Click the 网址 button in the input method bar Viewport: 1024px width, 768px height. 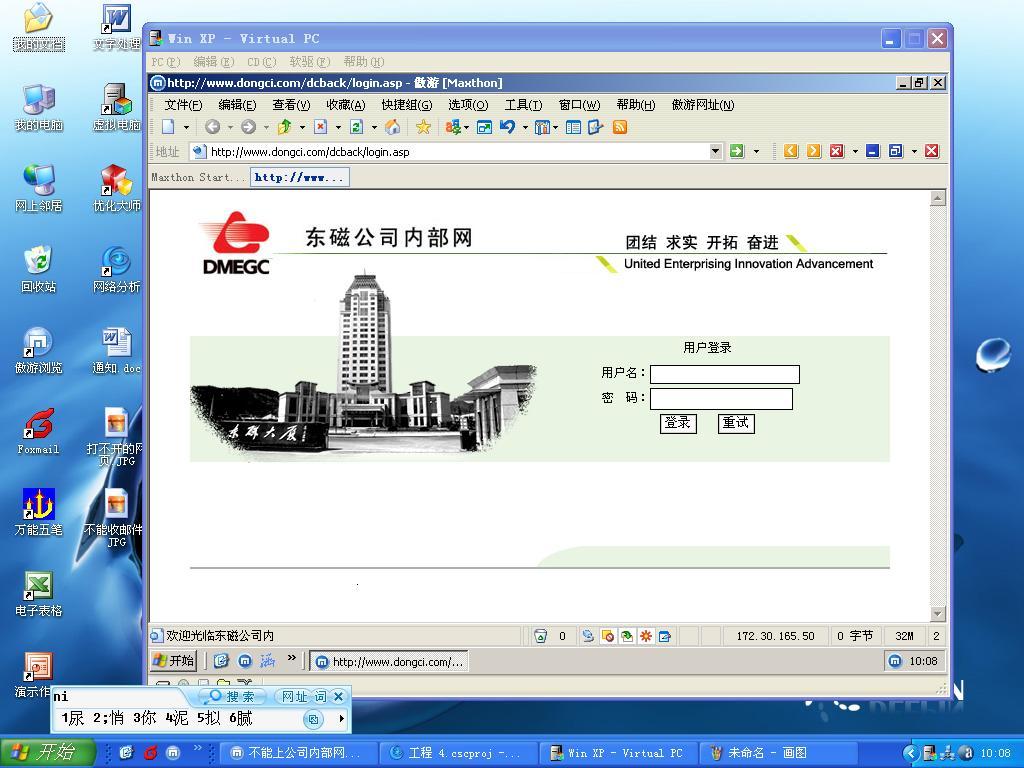[295, 697]
